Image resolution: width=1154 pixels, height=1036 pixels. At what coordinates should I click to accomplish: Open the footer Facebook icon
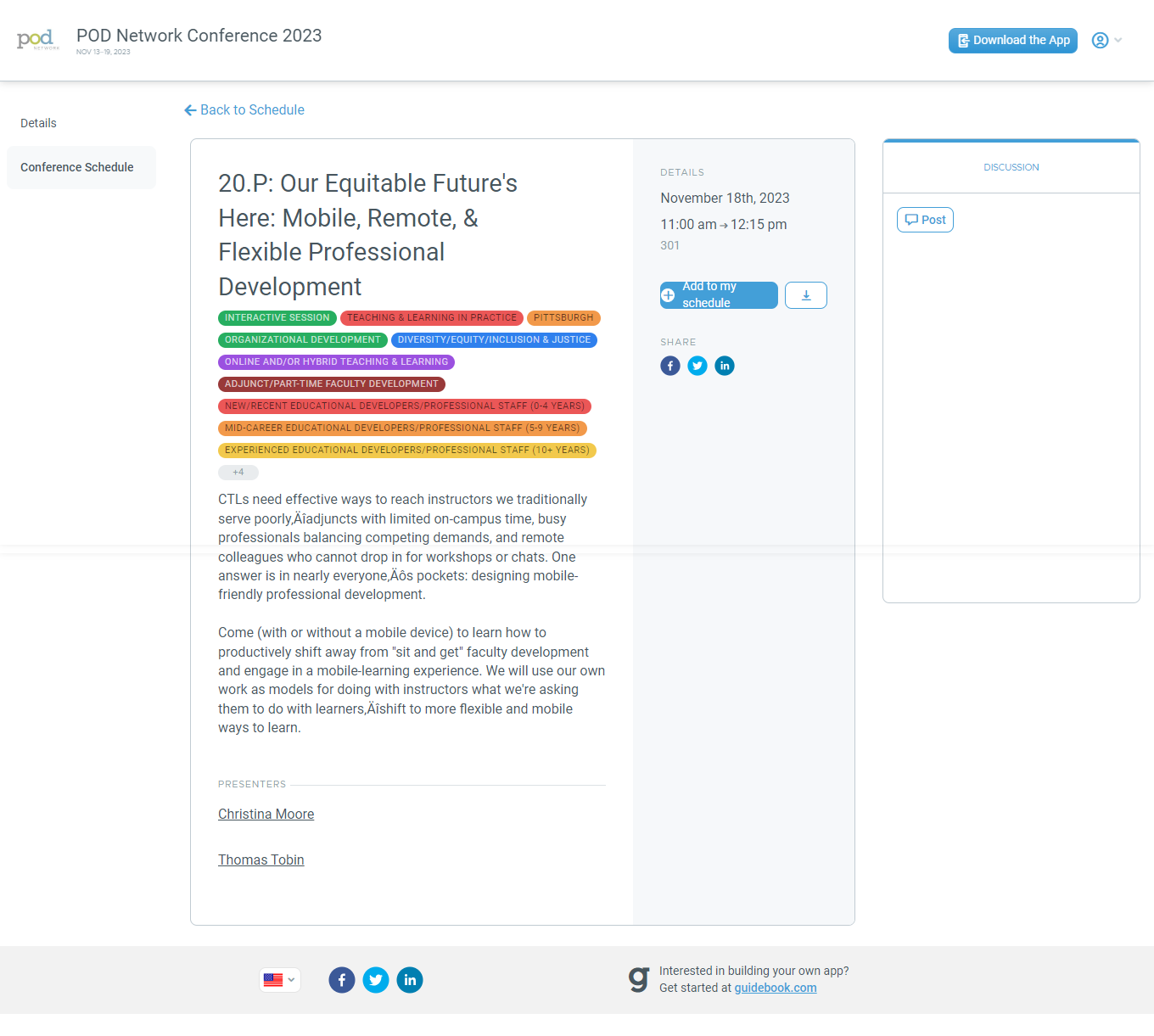pos(342,980)
